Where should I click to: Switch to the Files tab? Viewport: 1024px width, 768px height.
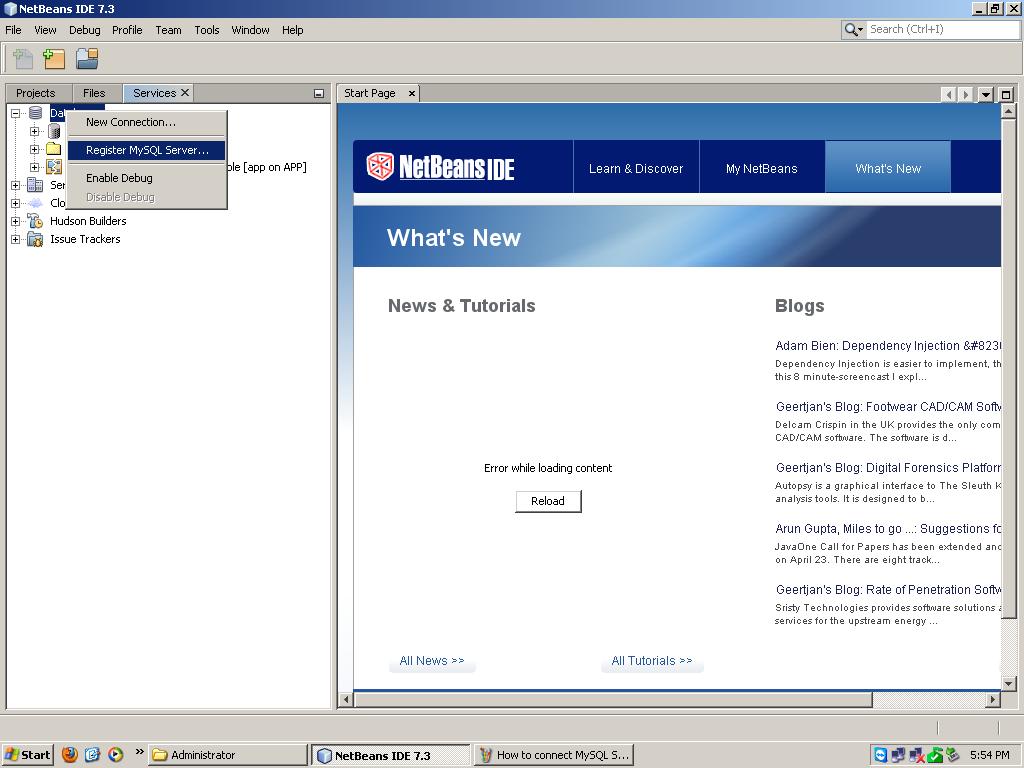tap(94, 93)
